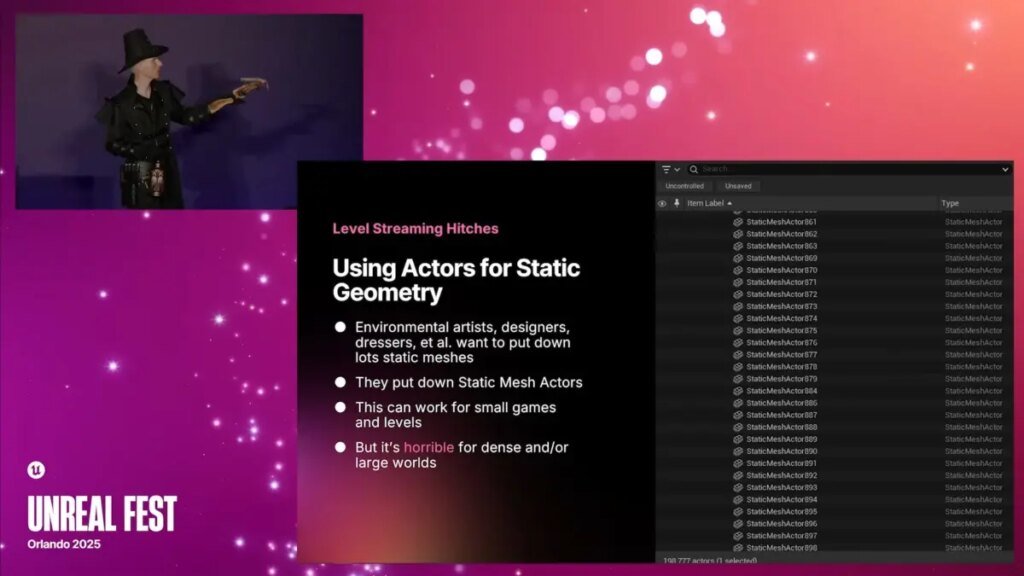This screenshot has width=1024, height=576.
Task: Toggle the Uncontrolled filter chip
Action: coord(685,186)
